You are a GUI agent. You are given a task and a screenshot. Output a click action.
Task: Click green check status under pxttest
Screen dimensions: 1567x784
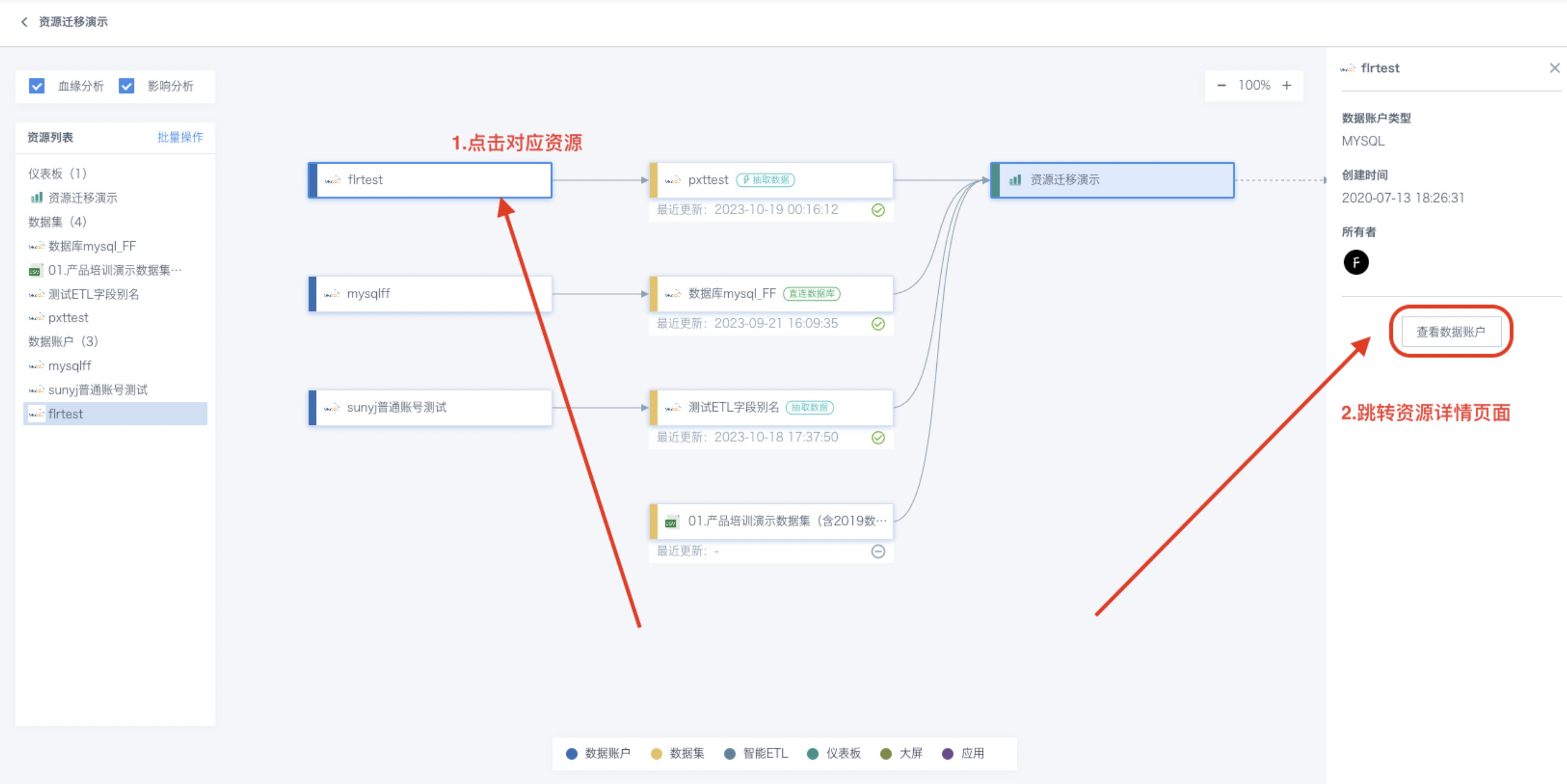click(877, 210)
